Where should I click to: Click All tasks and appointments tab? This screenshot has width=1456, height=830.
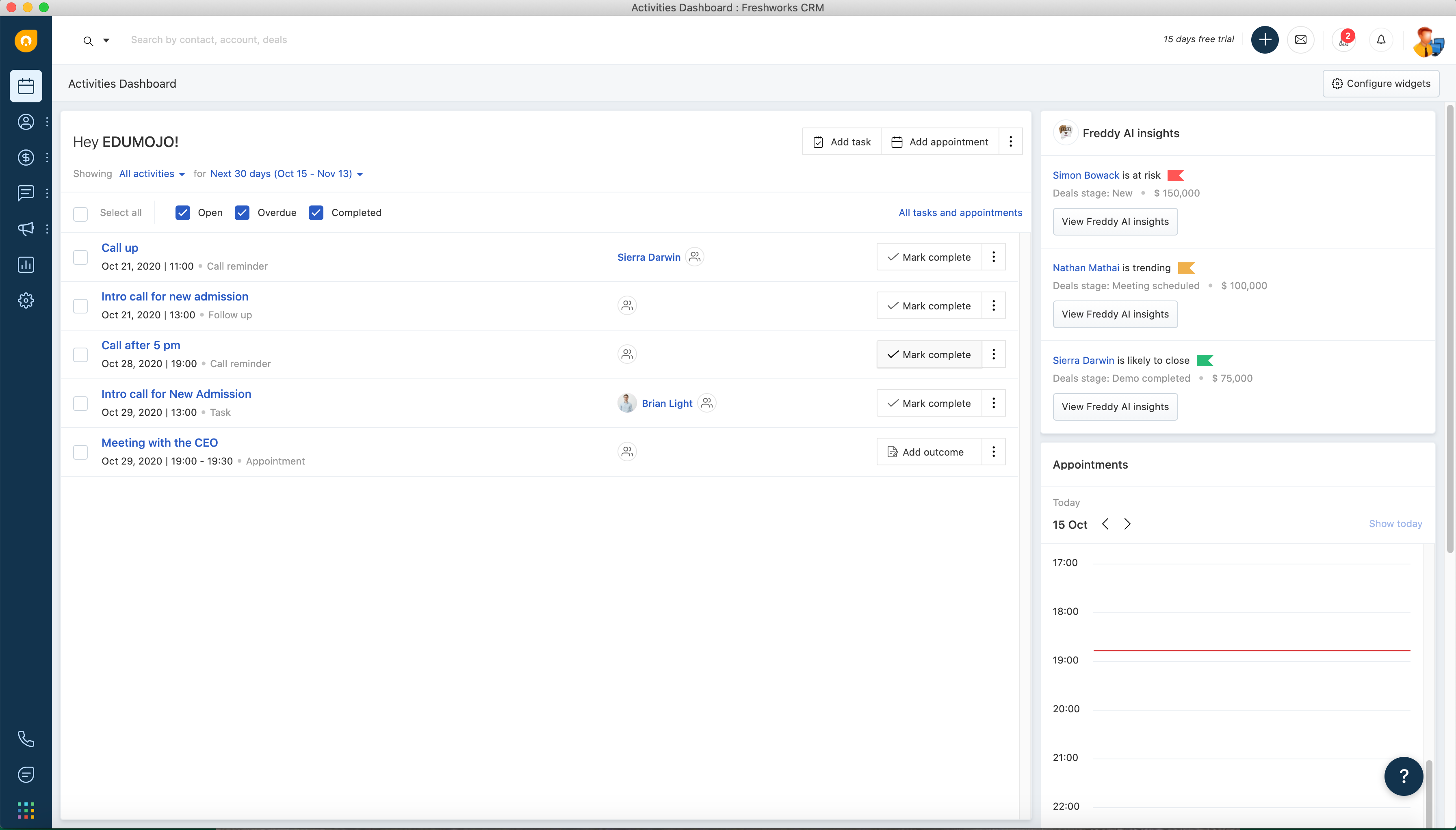click(x=960, y=212)
